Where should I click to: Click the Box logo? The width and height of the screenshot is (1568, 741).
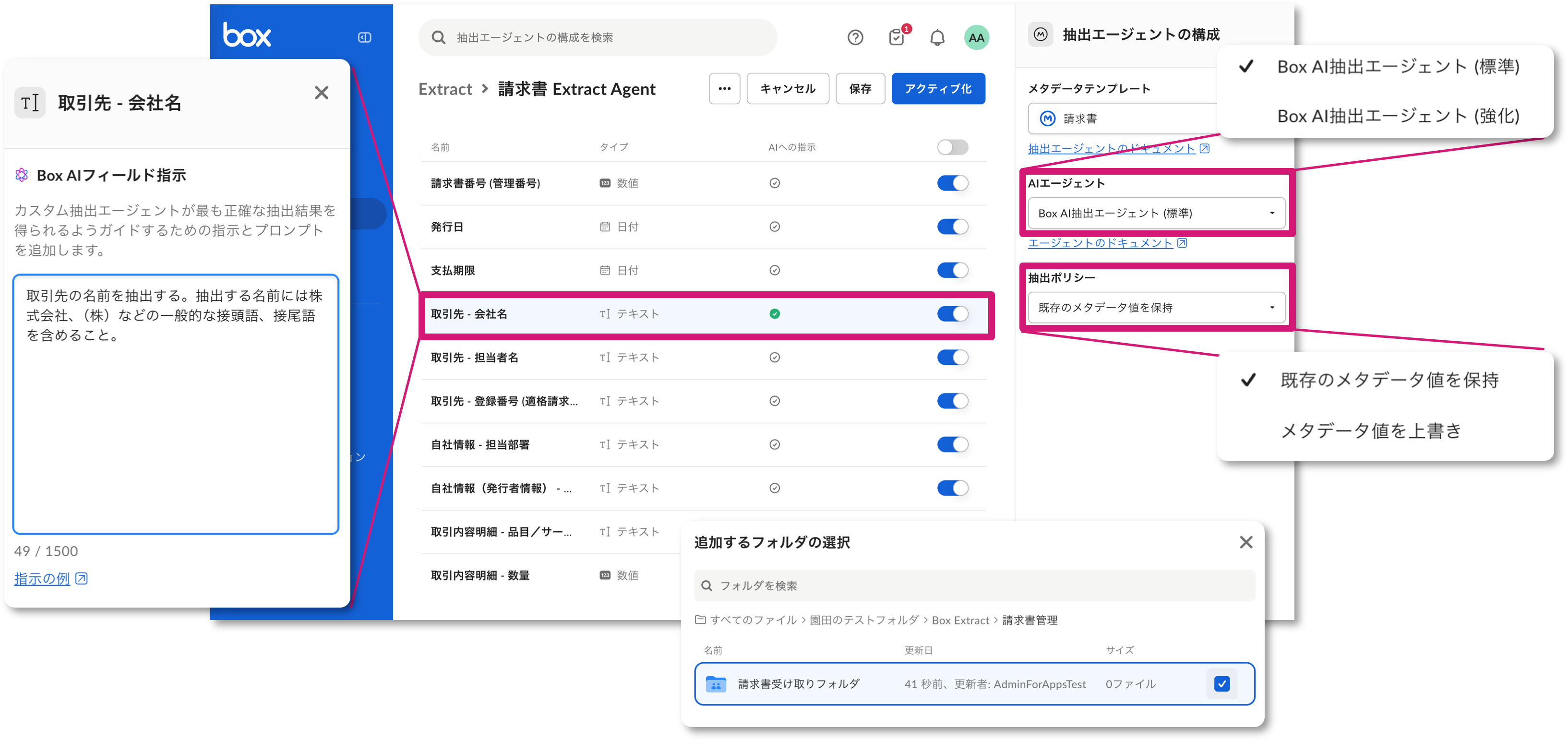tap(247, 36)
